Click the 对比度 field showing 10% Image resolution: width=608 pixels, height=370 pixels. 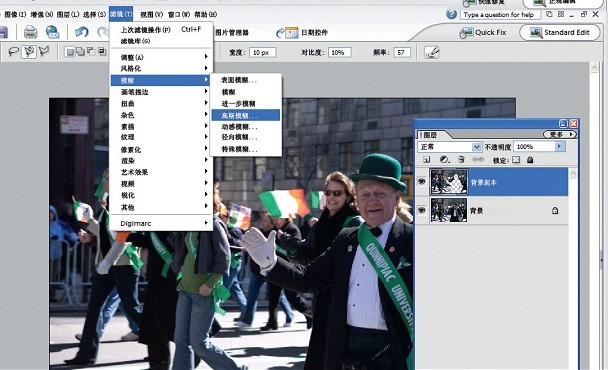tap(340, 52)
